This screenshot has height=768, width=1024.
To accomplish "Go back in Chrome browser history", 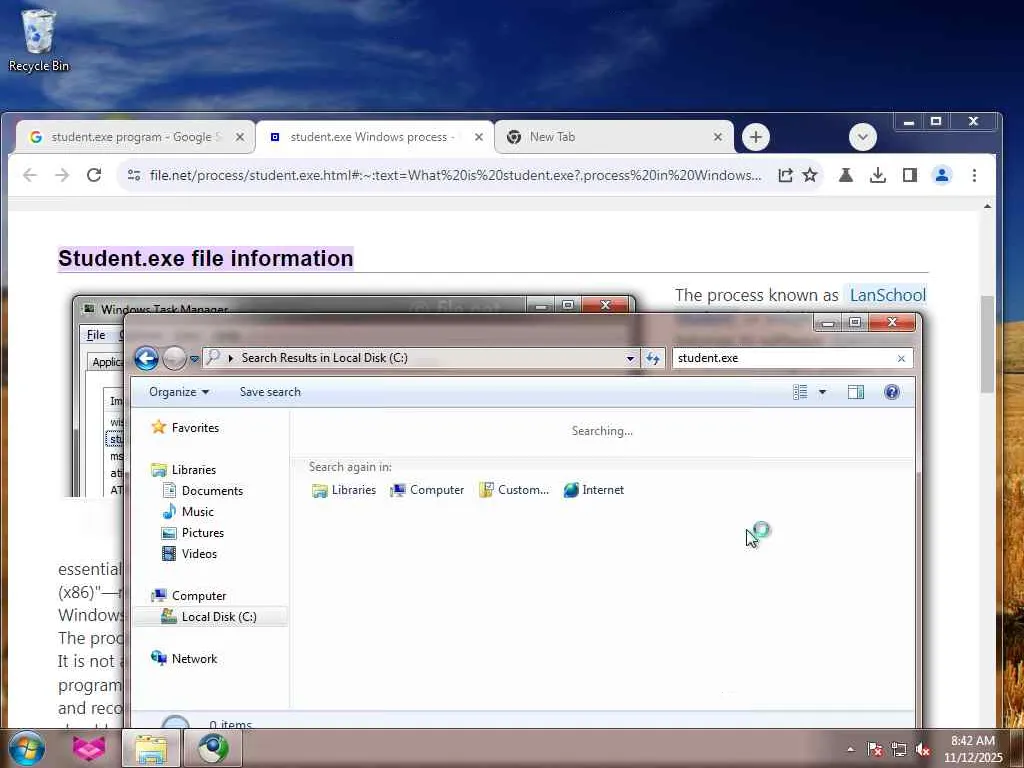I will 29,175.
